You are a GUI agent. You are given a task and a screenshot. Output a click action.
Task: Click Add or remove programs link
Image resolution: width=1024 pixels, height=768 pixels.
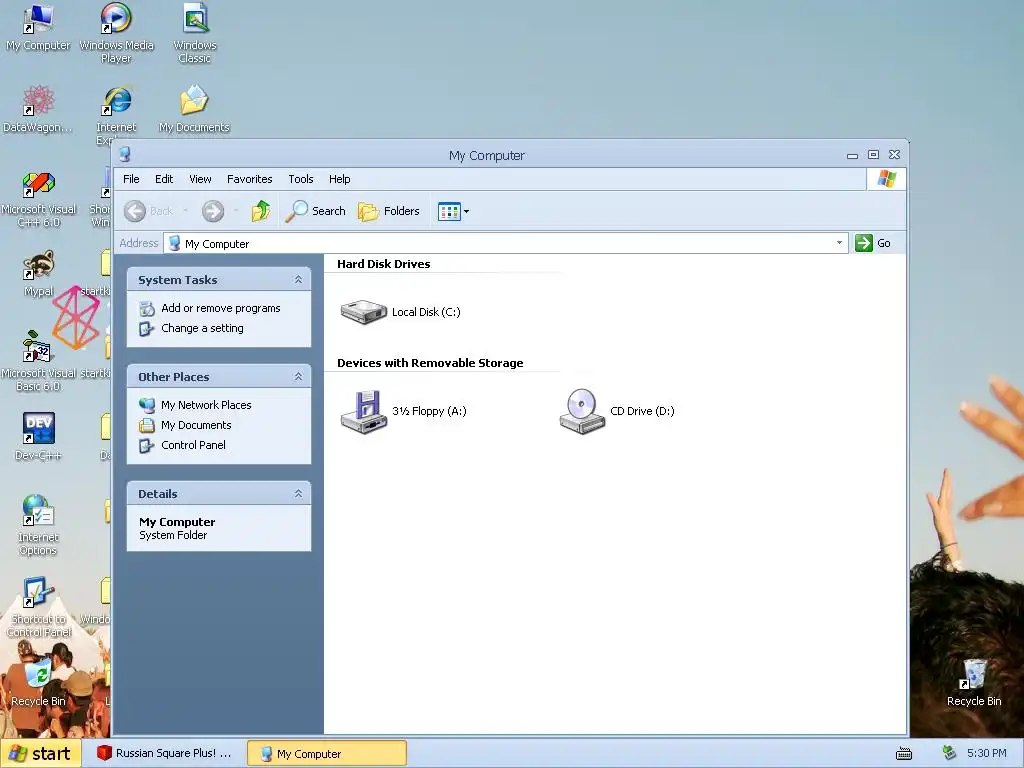click(221, 308)
